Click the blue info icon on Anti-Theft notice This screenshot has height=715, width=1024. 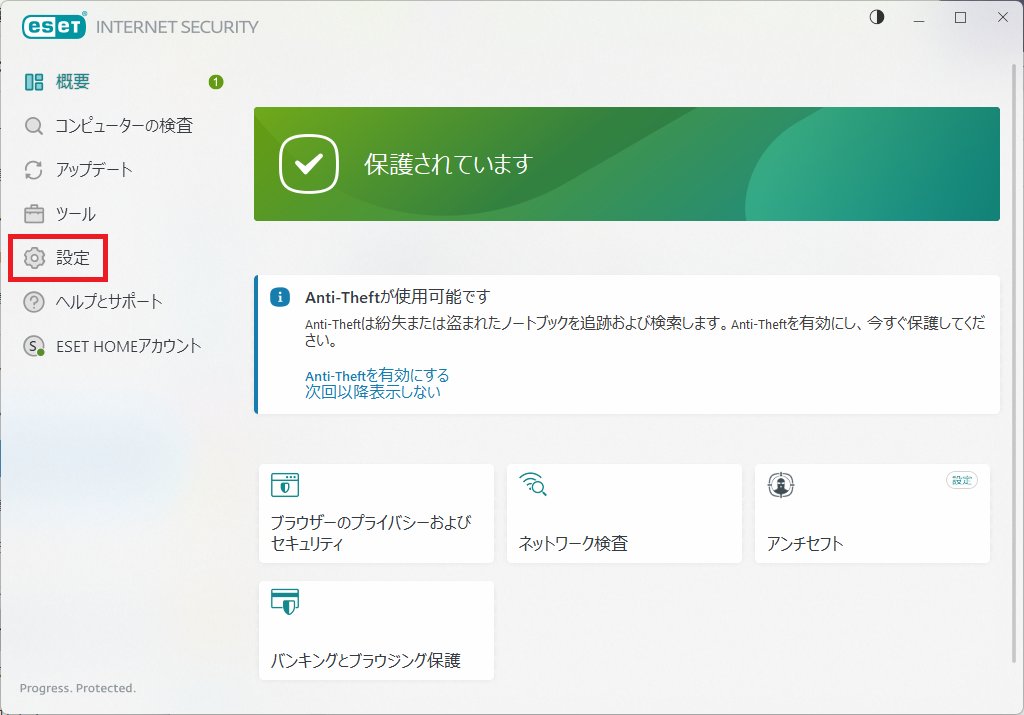click(280, 297)
